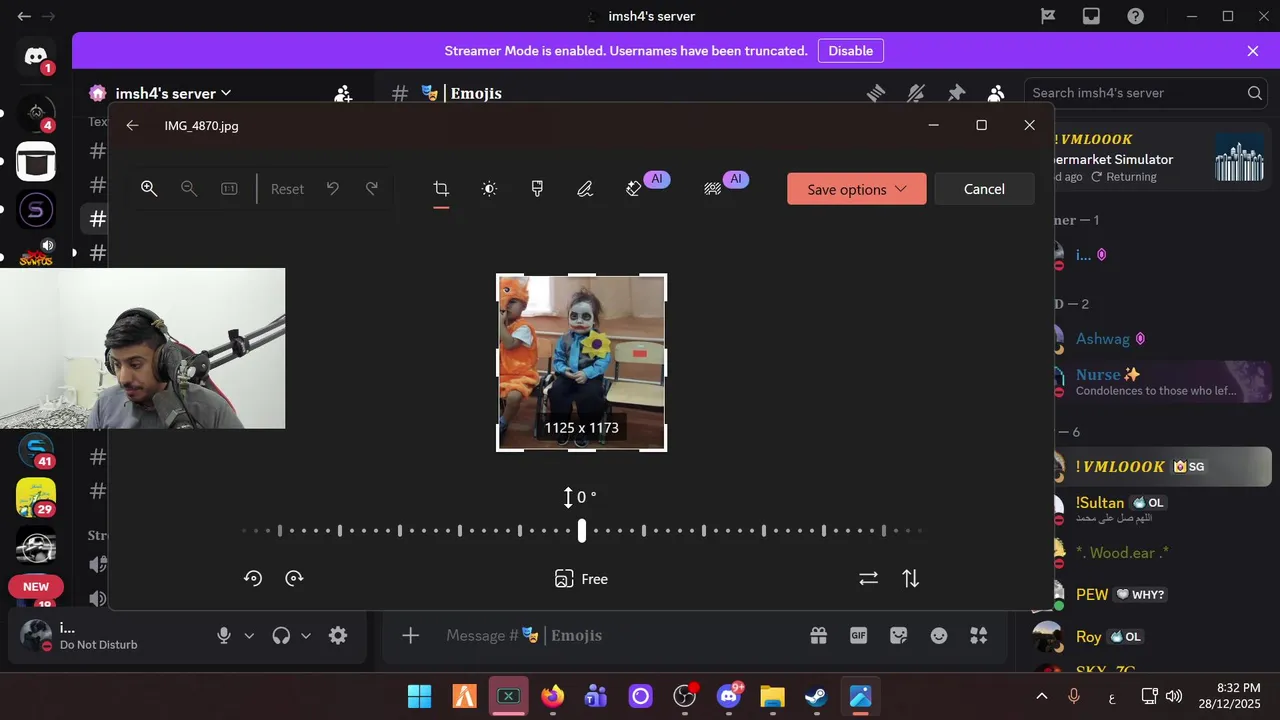This screenshot has height=720, width=1280.
Task: Zoom out using the minus magnifier
Action: click(189, 188)
